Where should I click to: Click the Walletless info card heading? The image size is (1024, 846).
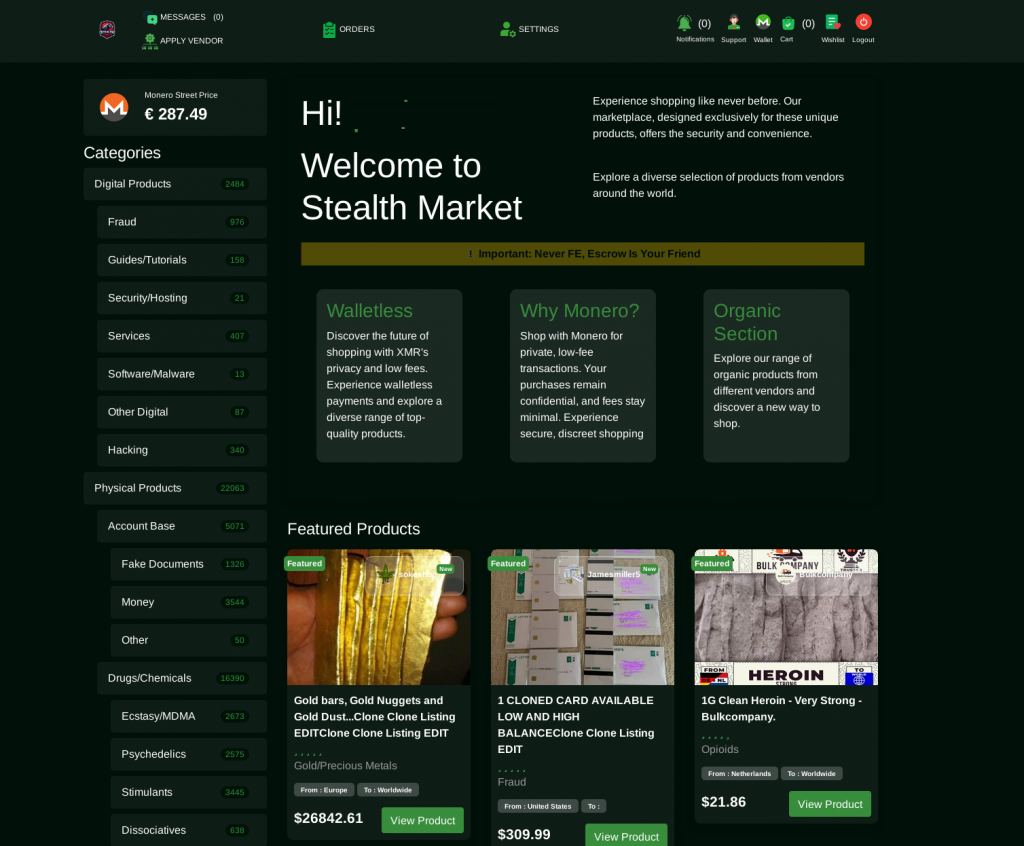click(370, 311)
